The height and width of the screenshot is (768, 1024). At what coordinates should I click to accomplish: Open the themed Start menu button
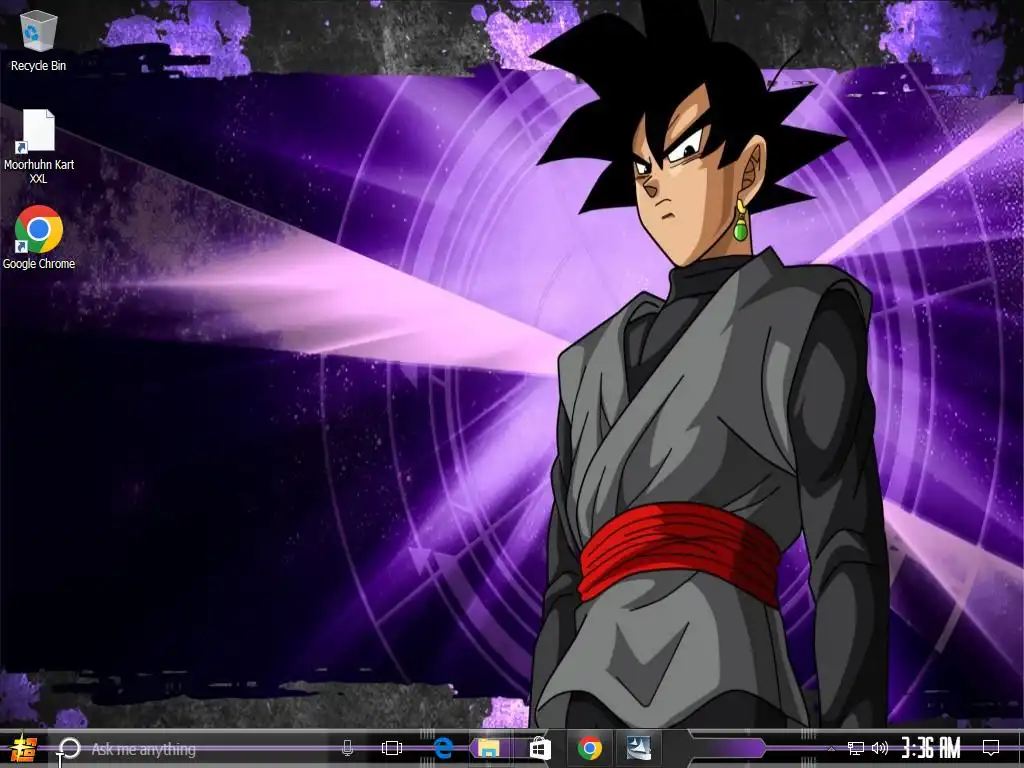(x=24, y=748)
